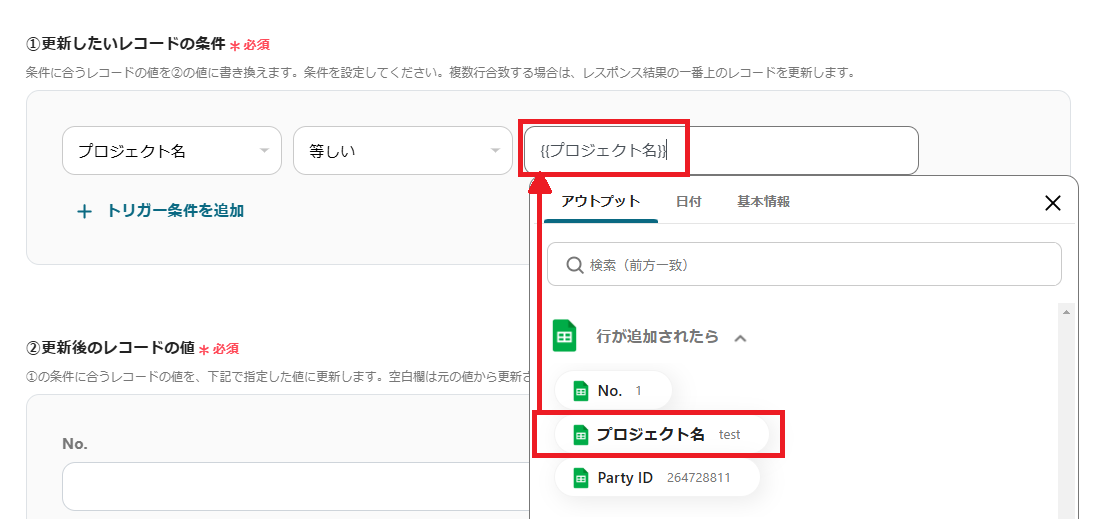The height and width of the screenshot is (519, 1103).
Task: Close the output picker with the X
Action: click(1052, 203)
